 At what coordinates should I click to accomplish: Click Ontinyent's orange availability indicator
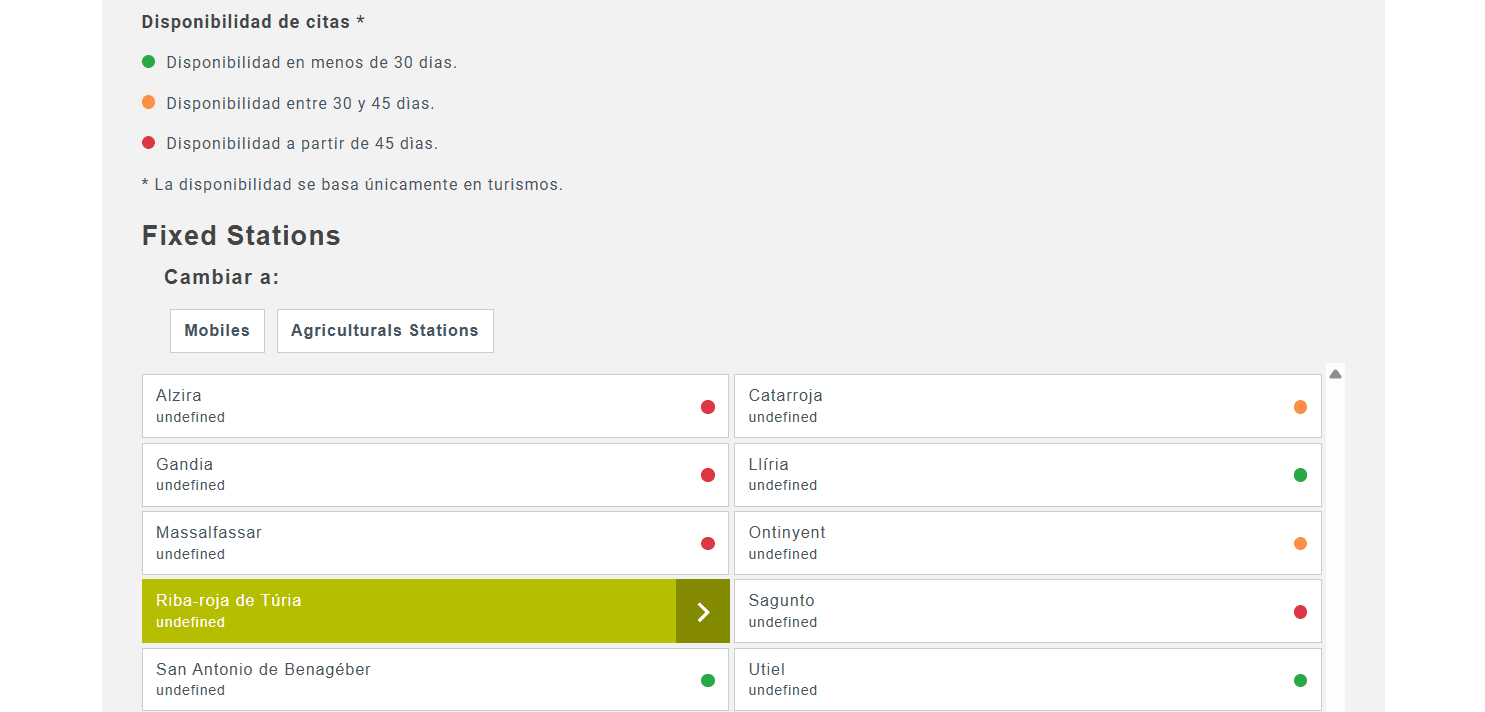pyautogui.click(x=1300, y=544)
